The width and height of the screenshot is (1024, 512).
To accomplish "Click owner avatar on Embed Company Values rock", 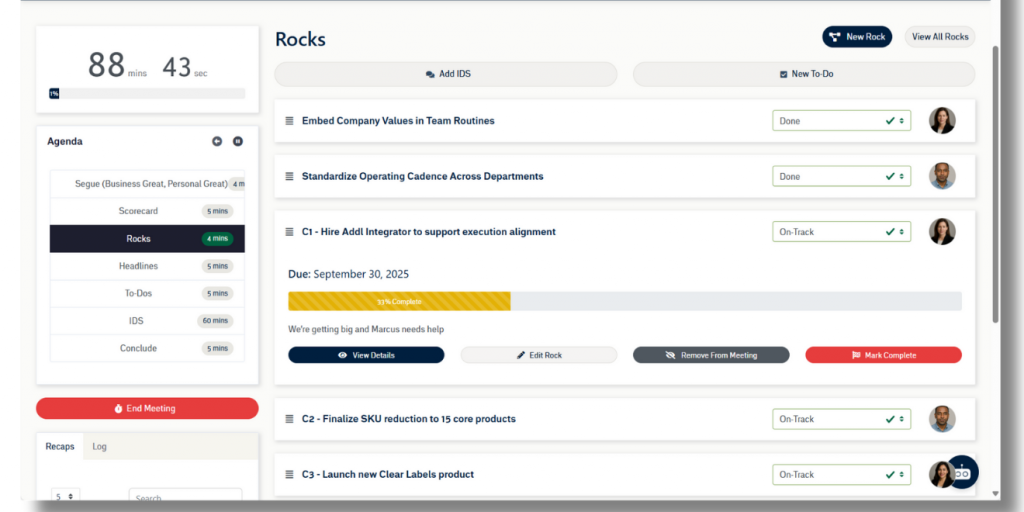I will coord(942,121).
